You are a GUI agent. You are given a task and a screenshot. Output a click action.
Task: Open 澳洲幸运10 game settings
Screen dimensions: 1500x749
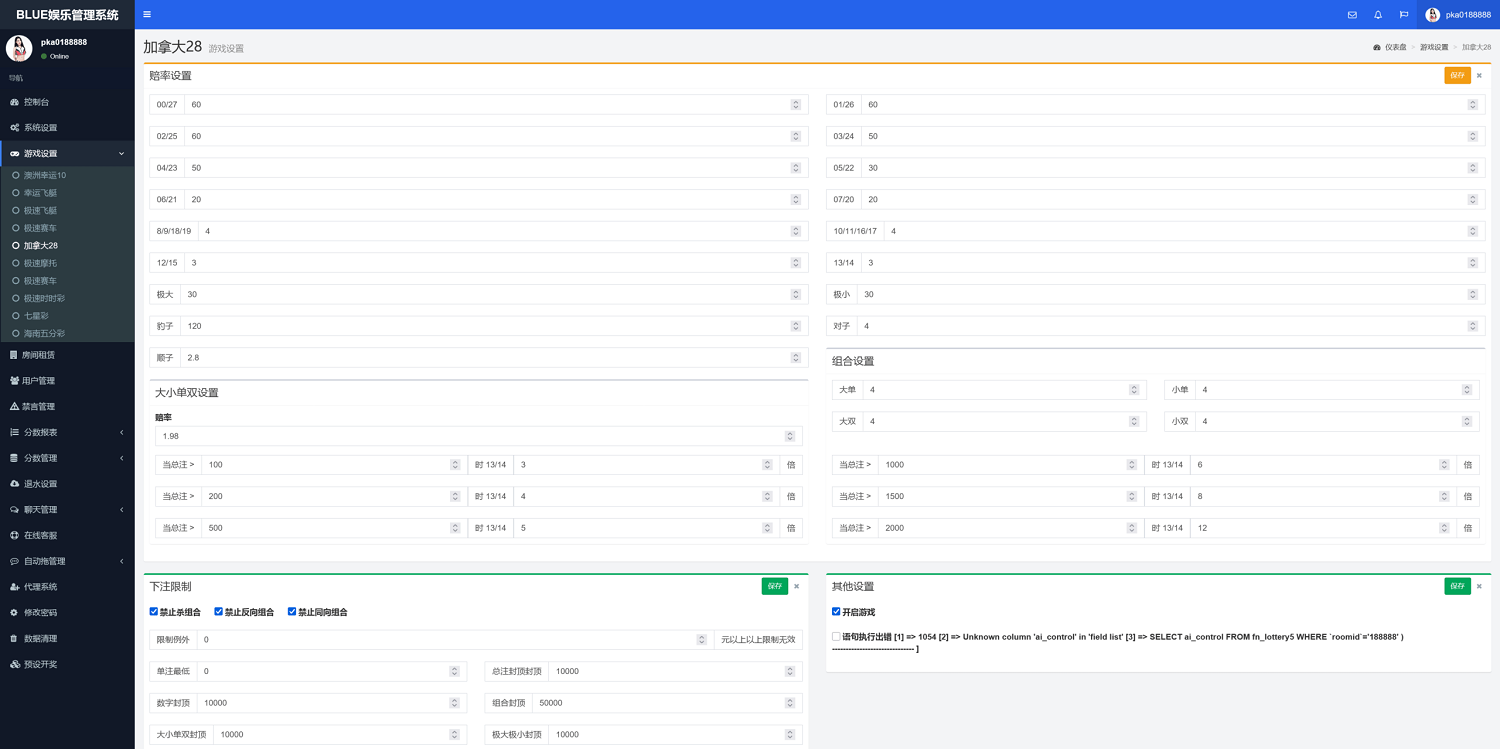tap(45, 176)
